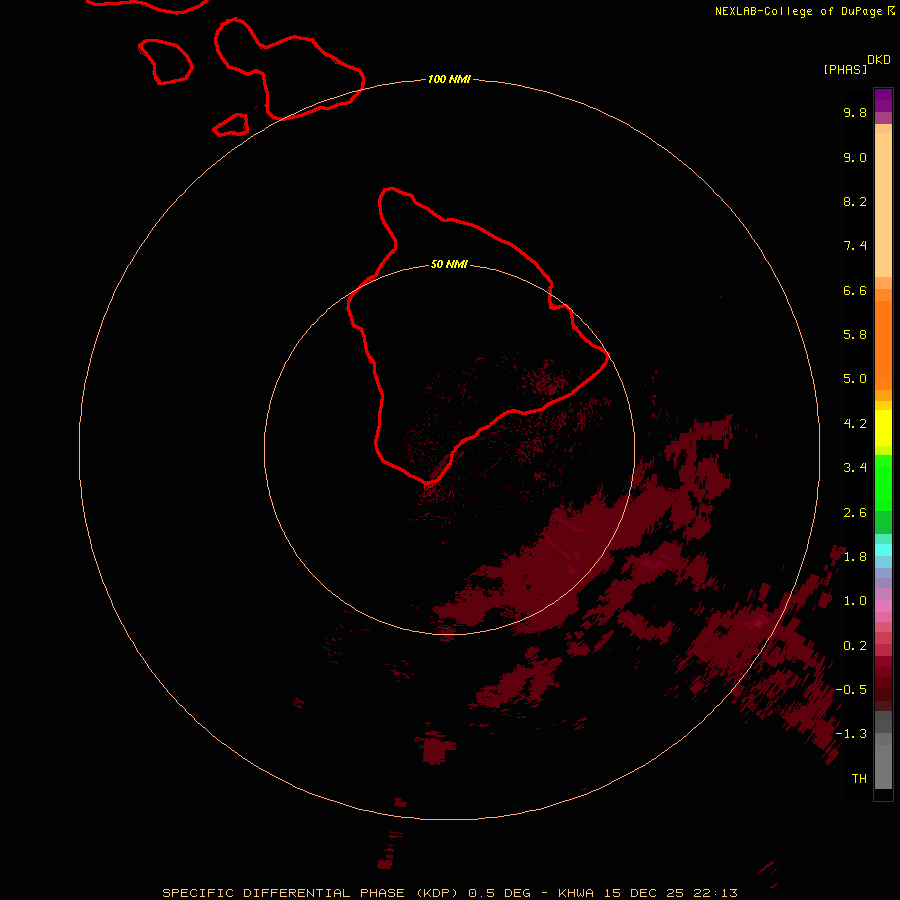The height and width of the screenshot is (900, 900).
Task: Select the 9.8 color scale value
Action: (855, 112)
